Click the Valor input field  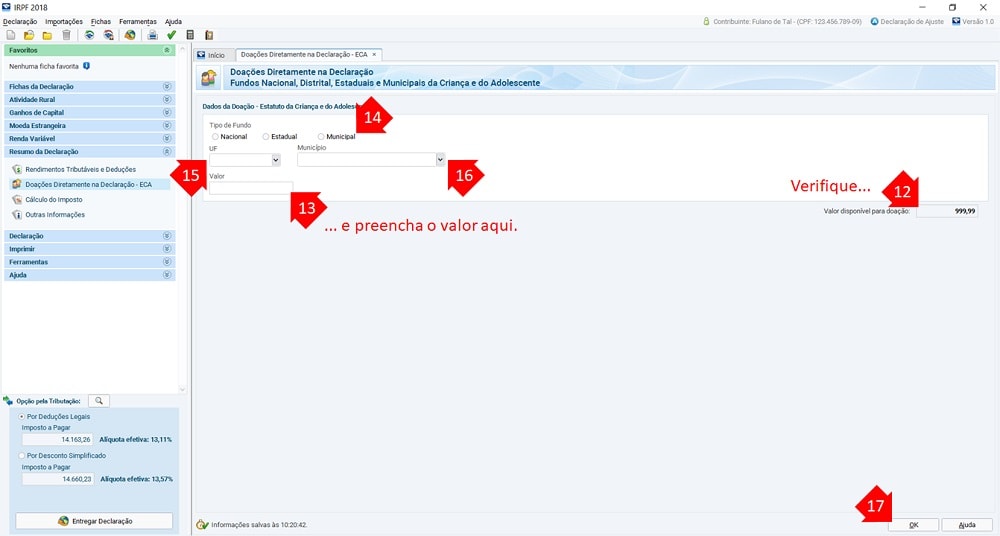tap(250, 187)
